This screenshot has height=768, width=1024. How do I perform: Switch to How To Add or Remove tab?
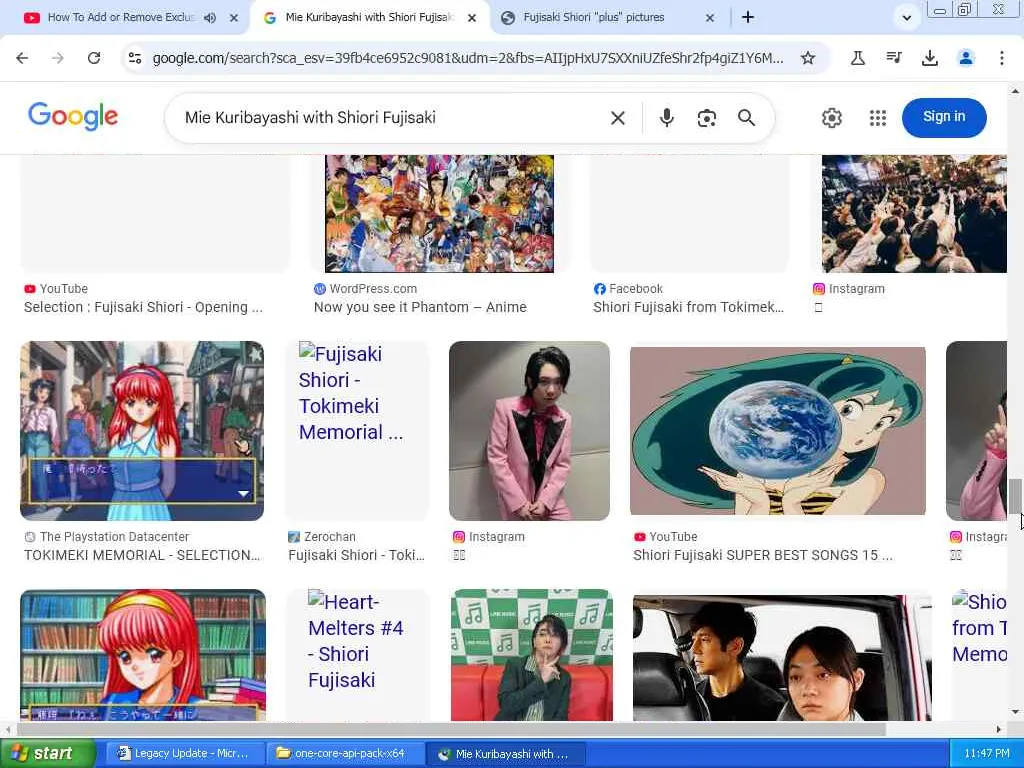click(x=121, y=18)
